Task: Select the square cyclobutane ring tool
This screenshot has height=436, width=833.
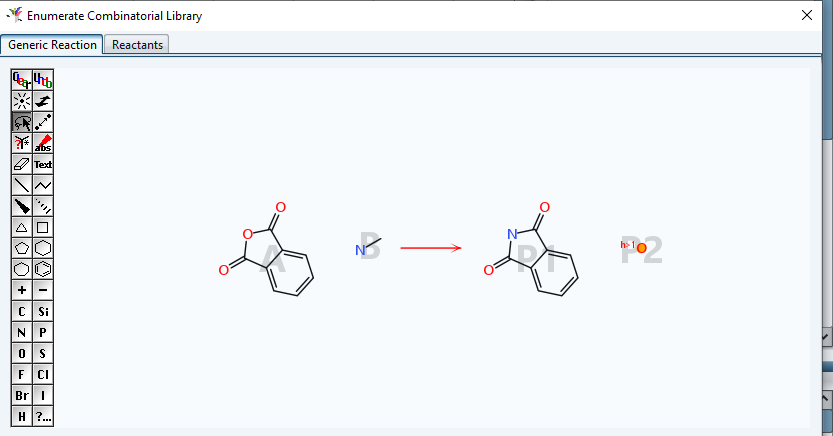Action: coord(43,227)
